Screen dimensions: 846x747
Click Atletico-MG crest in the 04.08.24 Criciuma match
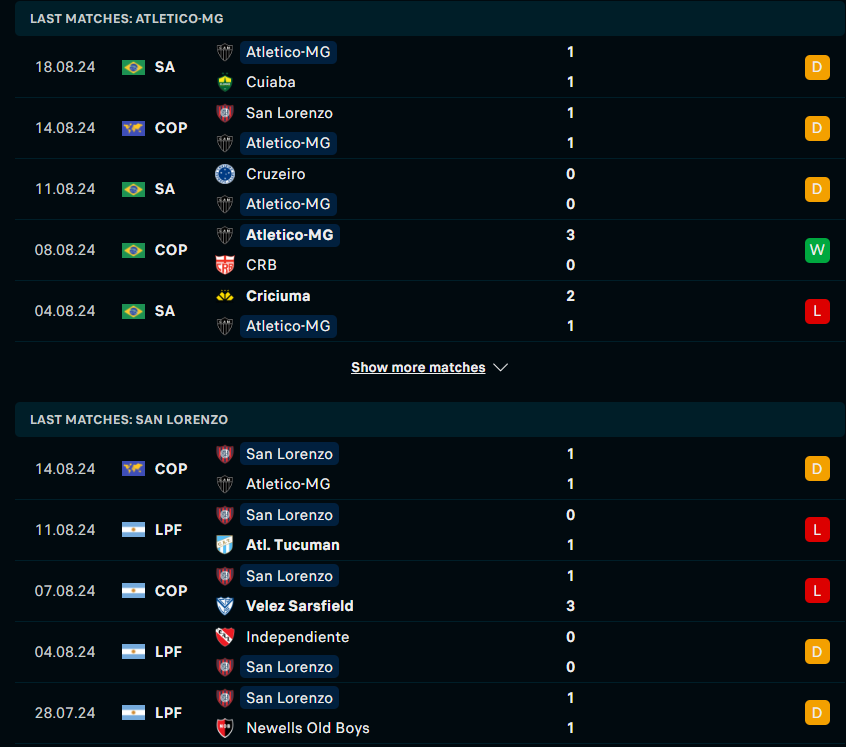224,326
